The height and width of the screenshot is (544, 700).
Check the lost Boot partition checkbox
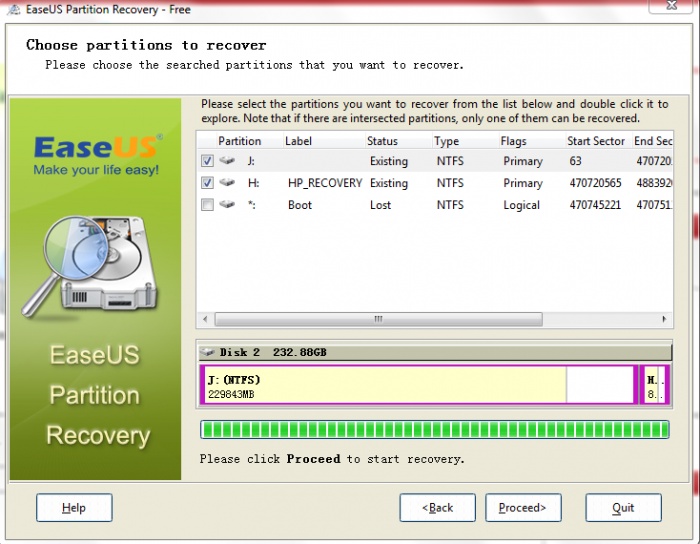[207, 204]
